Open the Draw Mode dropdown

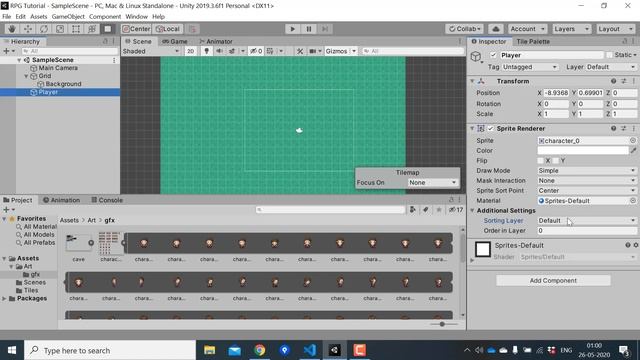(x=587, y=171)
